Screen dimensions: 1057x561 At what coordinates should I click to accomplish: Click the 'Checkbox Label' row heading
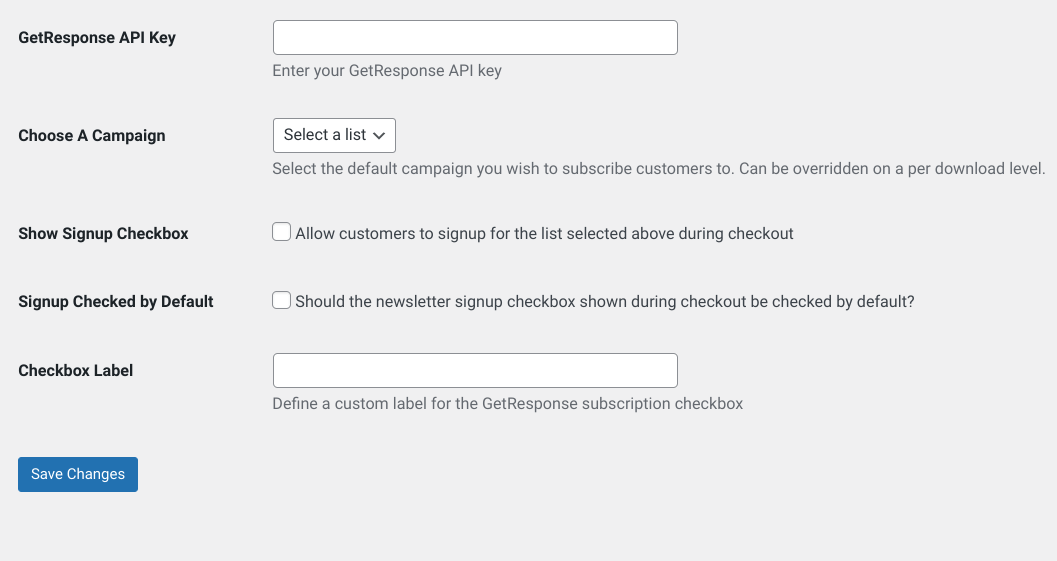coord(76,370)
